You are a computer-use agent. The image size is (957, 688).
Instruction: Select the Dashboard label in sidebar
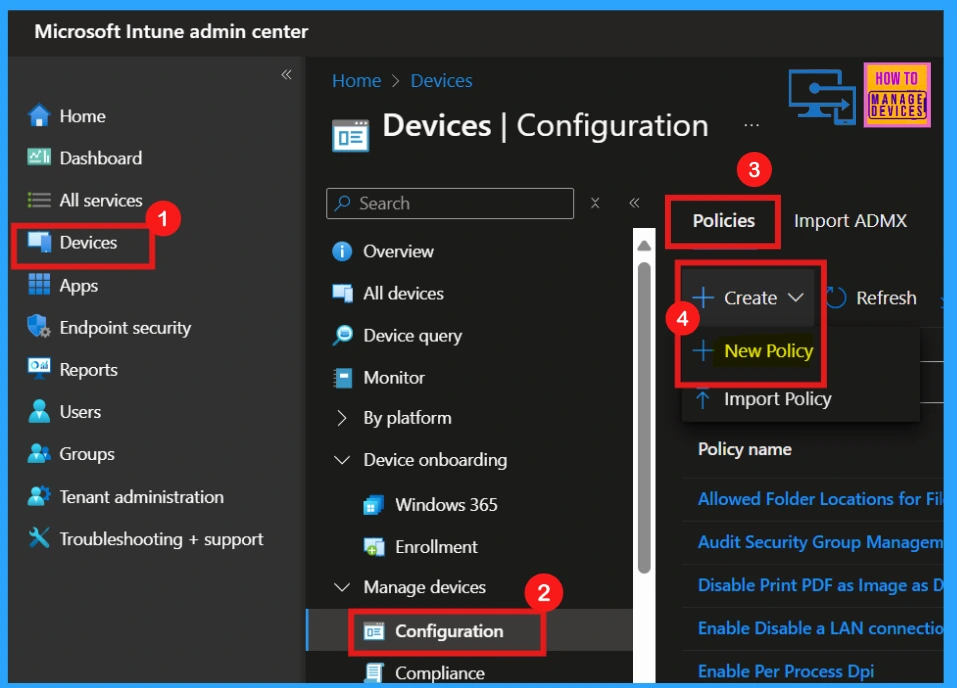click(x=101, y=158)
